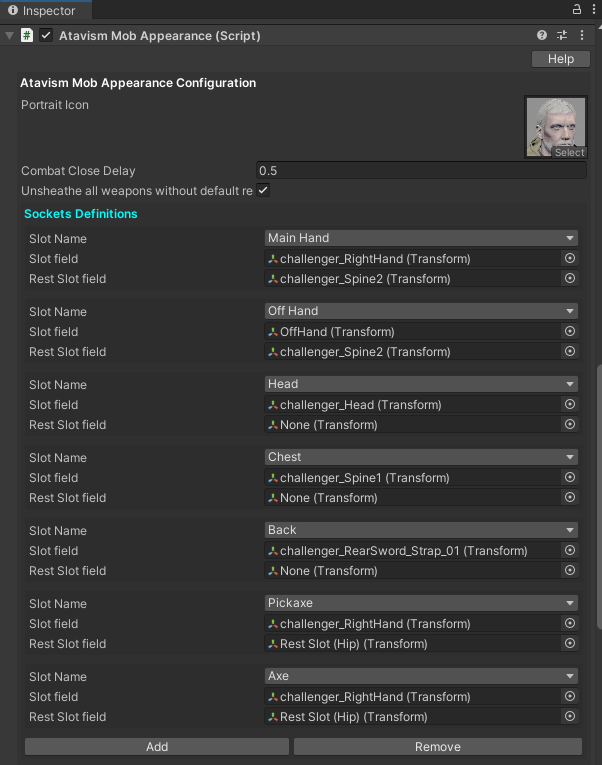Click the Portrait Icon thumbnail
Image resolution: width=602 pixels, height=765 pixels.
coord(555,127)
